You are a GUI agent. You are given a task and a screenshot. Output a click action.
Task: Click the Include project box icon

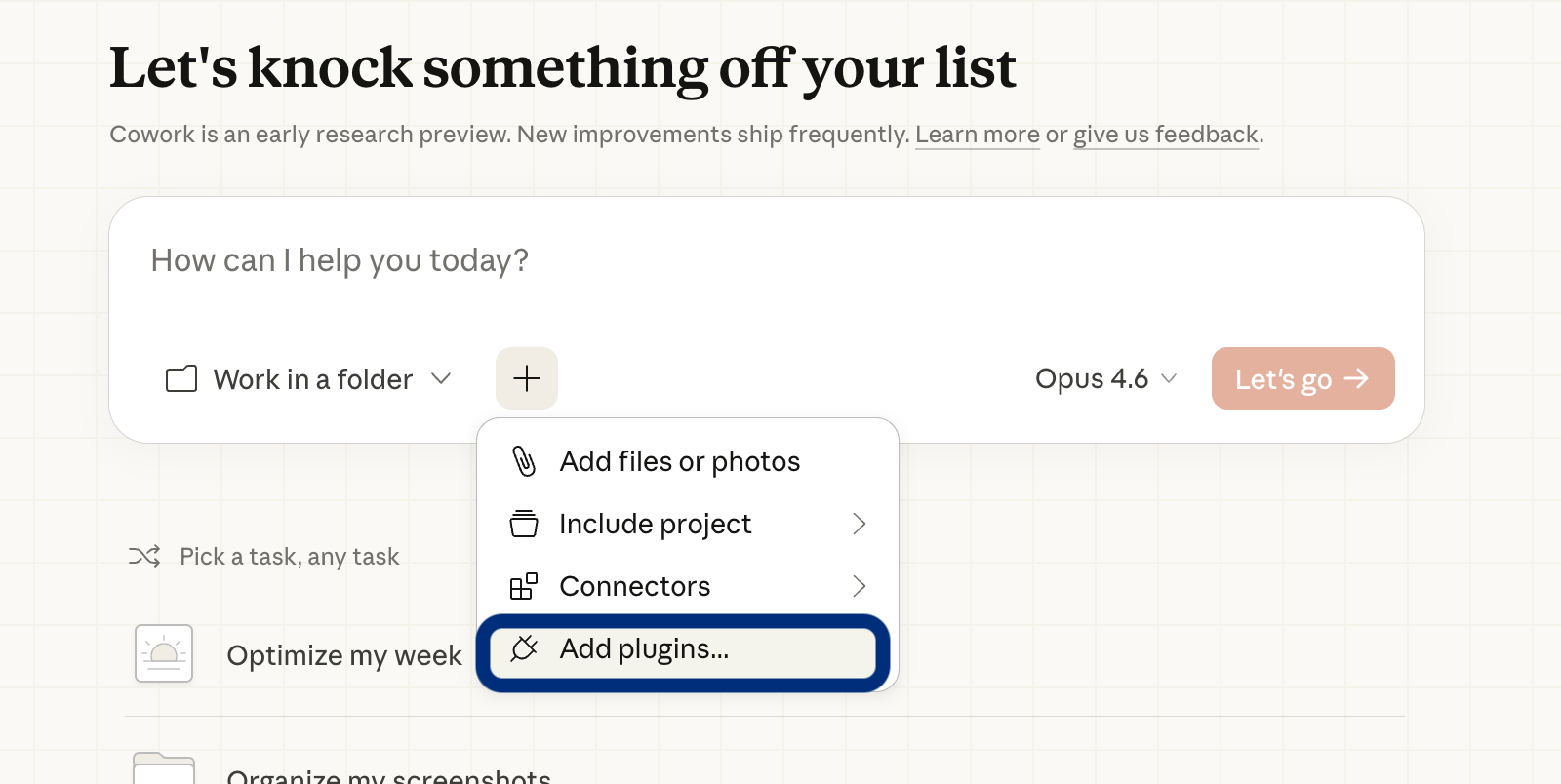(524, 524)
